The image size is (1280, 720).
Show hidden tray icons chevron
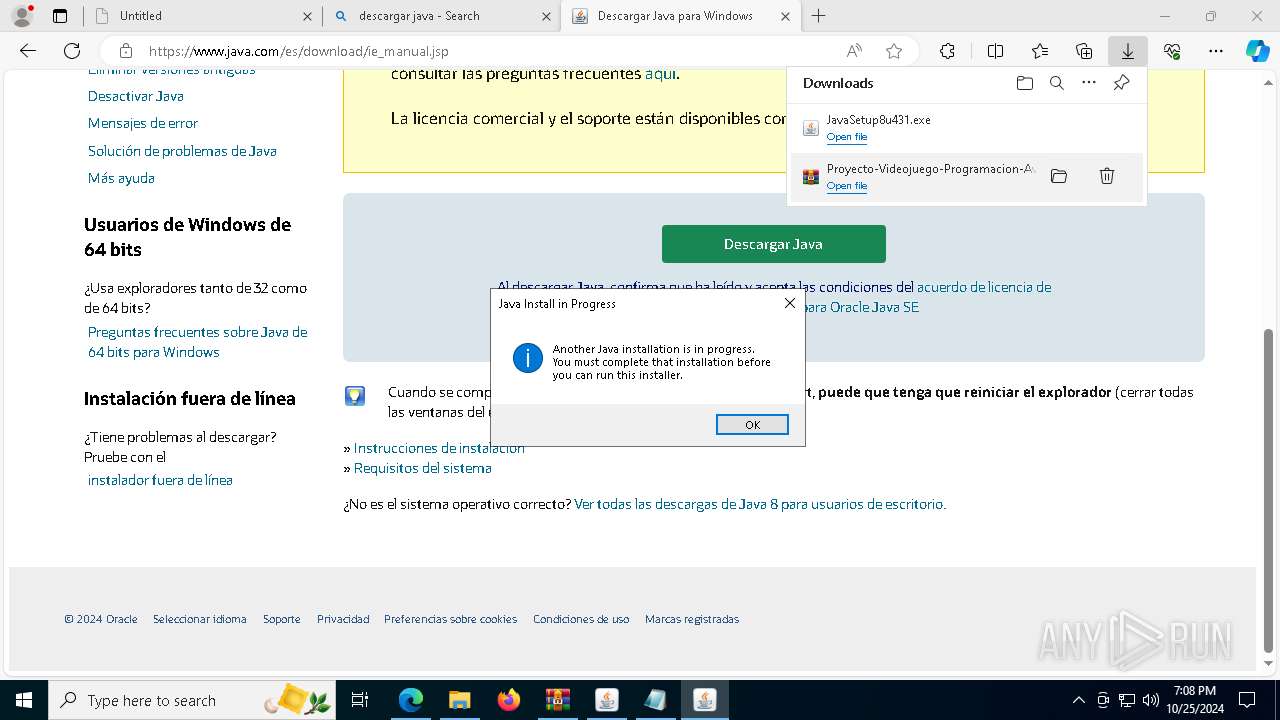pos(1078,700)
